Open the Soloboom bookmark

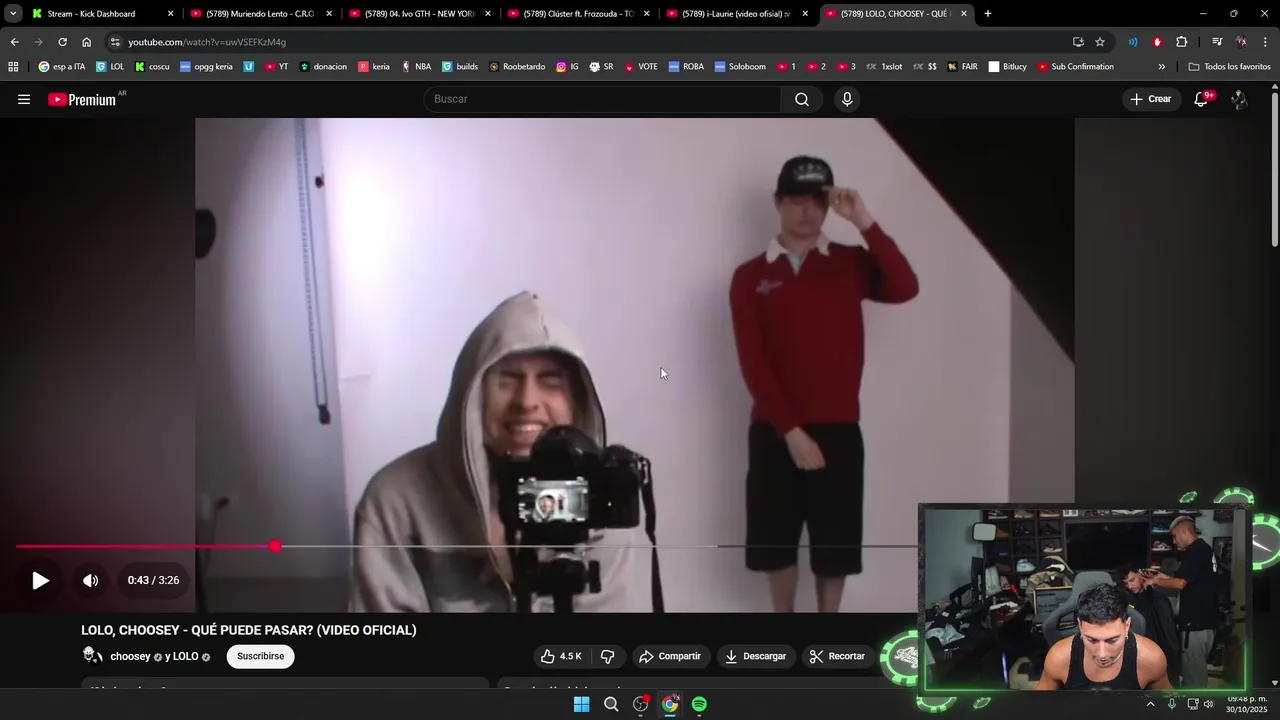click(x=740, y=67)
